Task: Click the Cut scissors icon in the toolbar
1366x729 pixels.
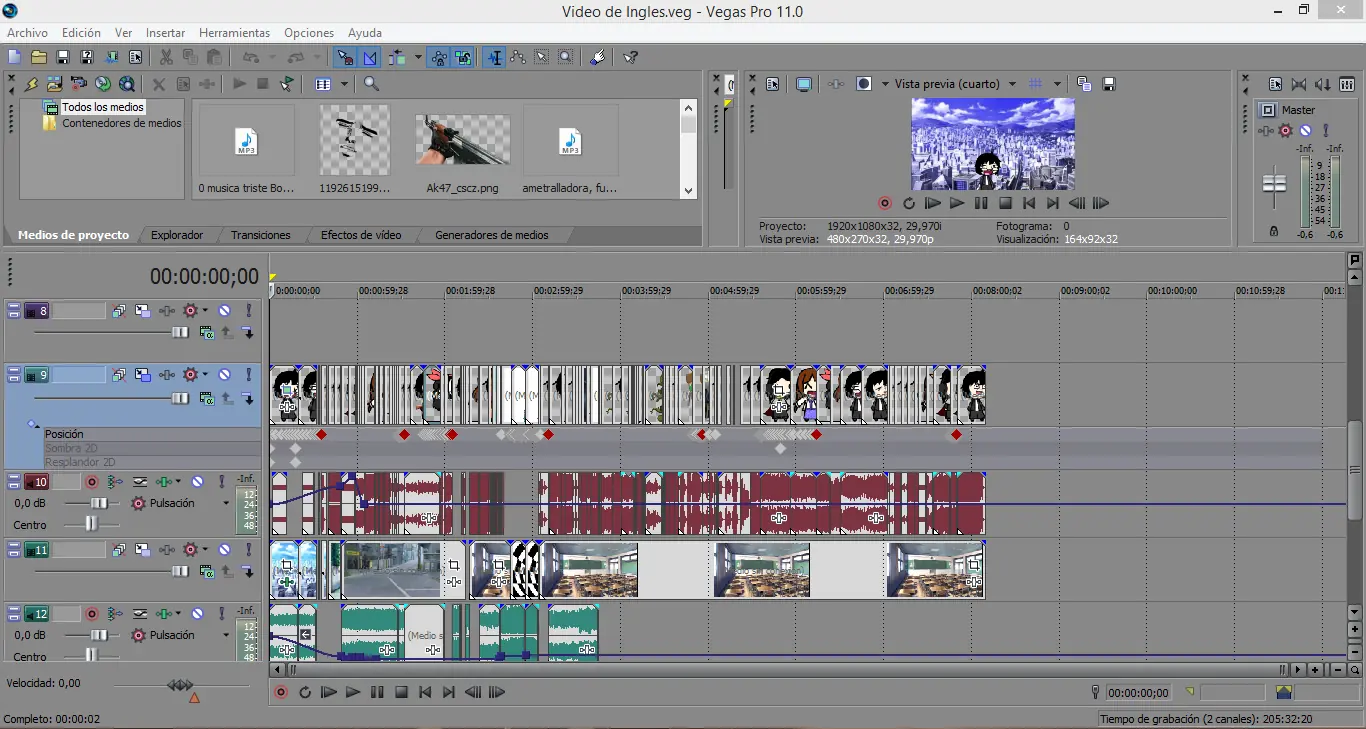Action: point(166,58)
